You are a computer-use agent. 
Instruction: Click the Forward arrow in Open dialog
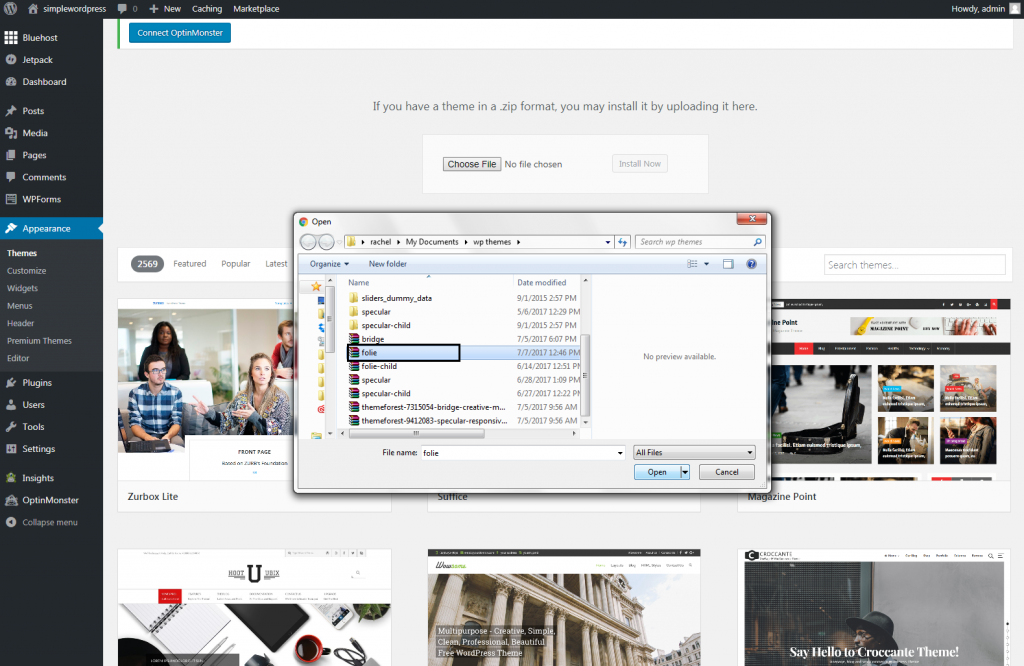(x=326, y=242)
